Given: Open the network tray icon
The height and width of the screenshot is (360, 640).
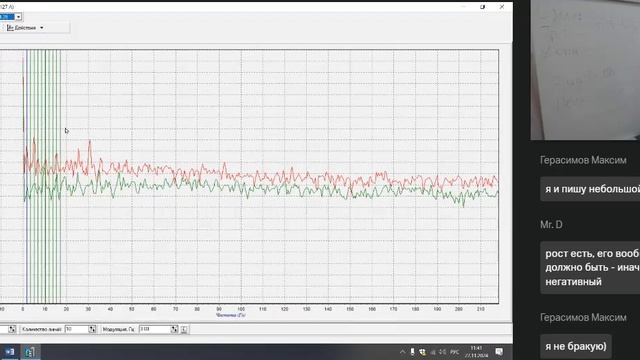Looking at the screenshot, I should (x=433, y=352).
